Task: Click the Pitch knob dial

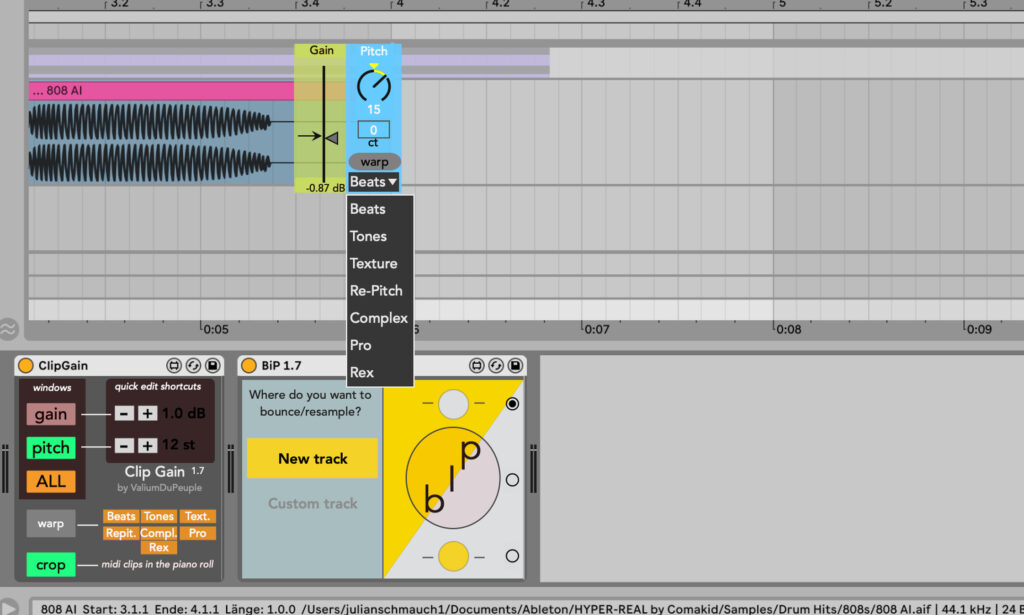Action: [x=374, y=86]
